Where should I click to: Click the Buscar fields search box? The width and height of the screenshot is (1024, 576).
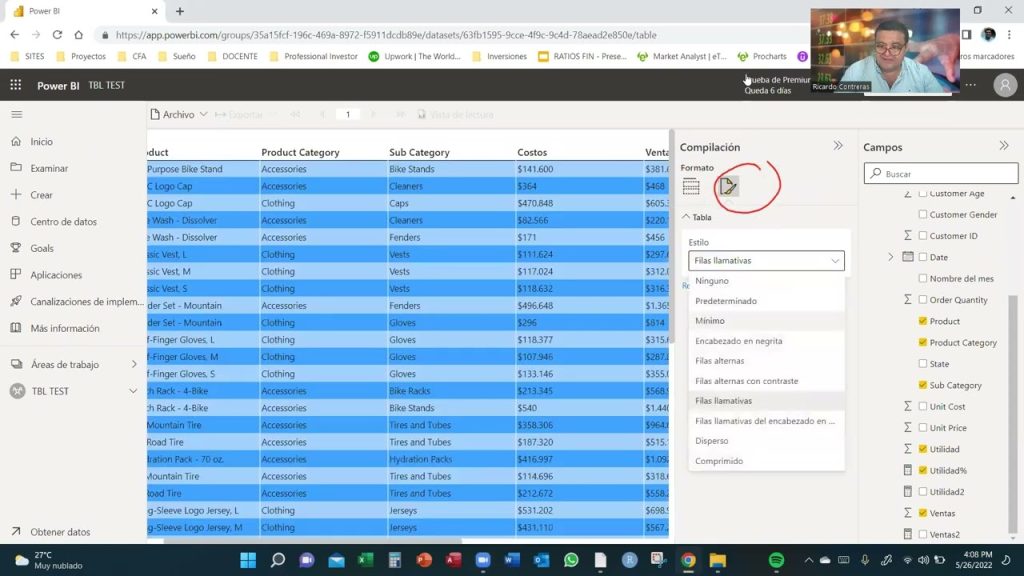click(x=941, y=174)
